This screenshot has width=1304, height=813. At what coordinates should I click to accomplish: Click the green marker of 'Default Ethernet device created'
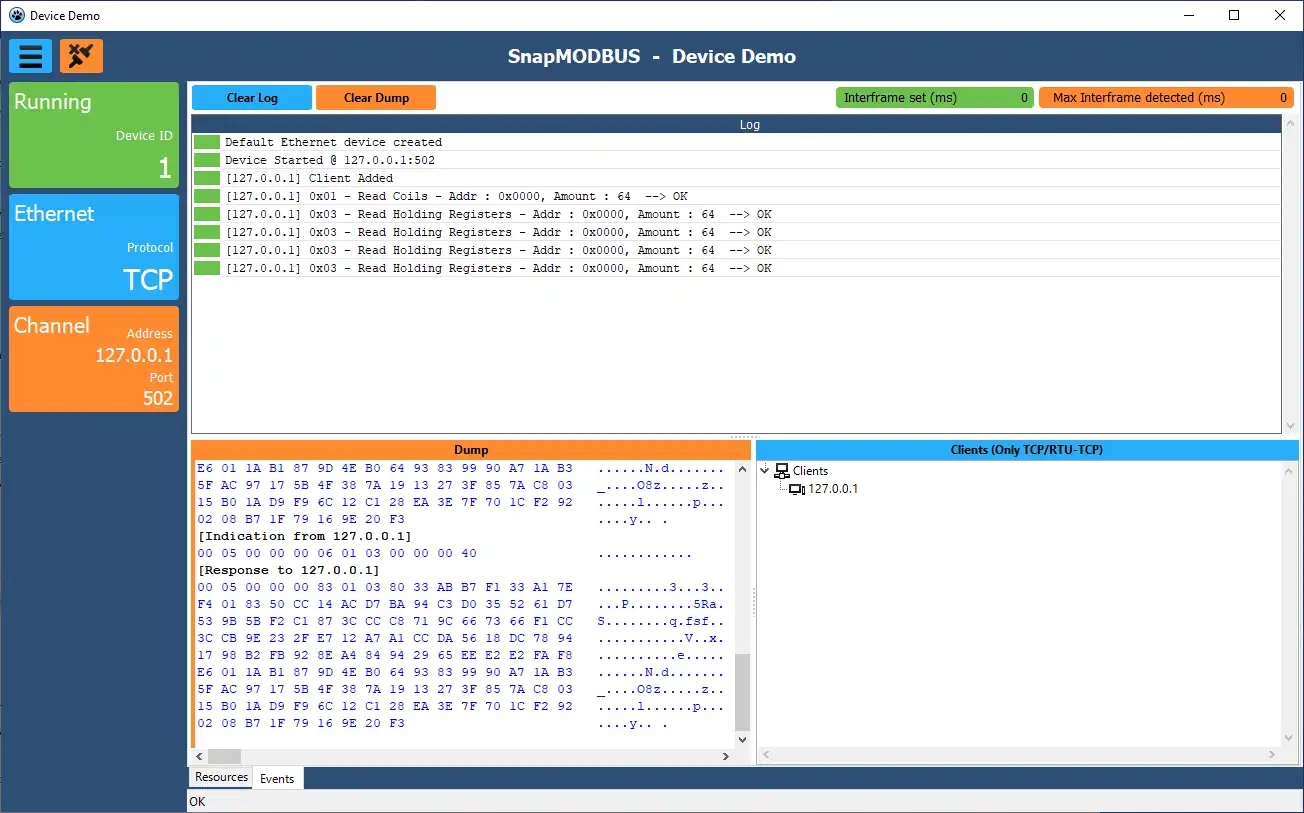207,142
